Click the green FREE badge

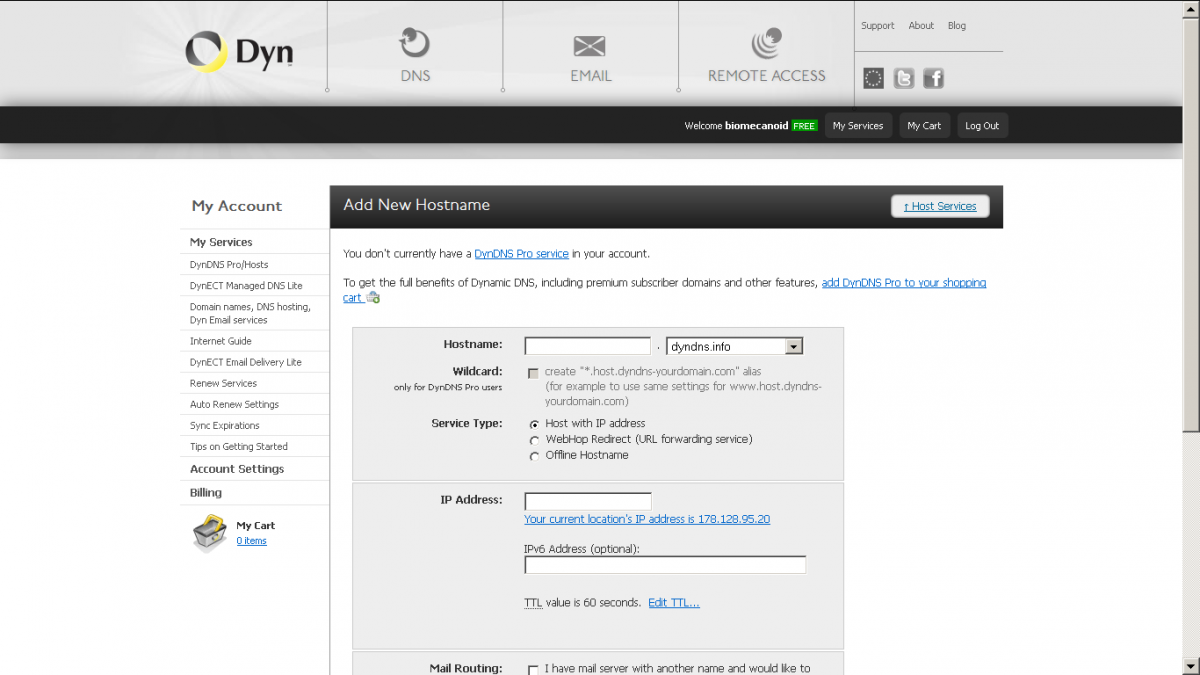coord(804,126)
